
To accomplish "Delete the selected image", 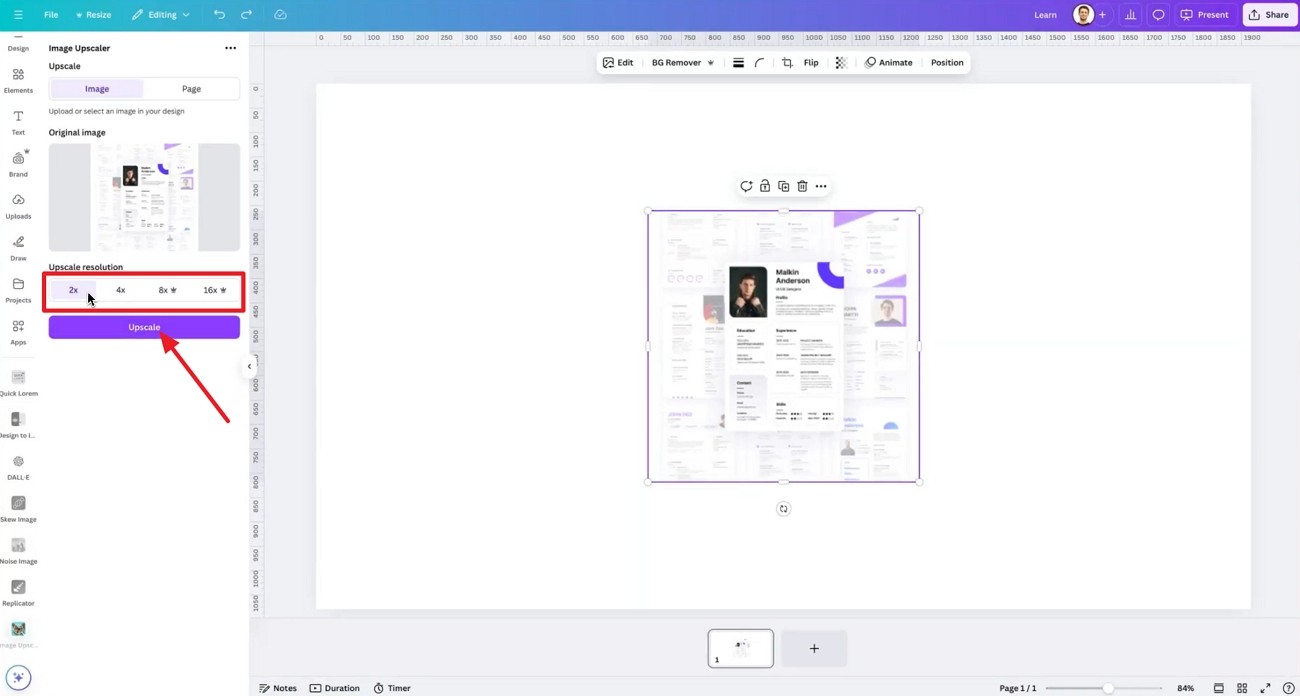I will [x=802, y=186].
